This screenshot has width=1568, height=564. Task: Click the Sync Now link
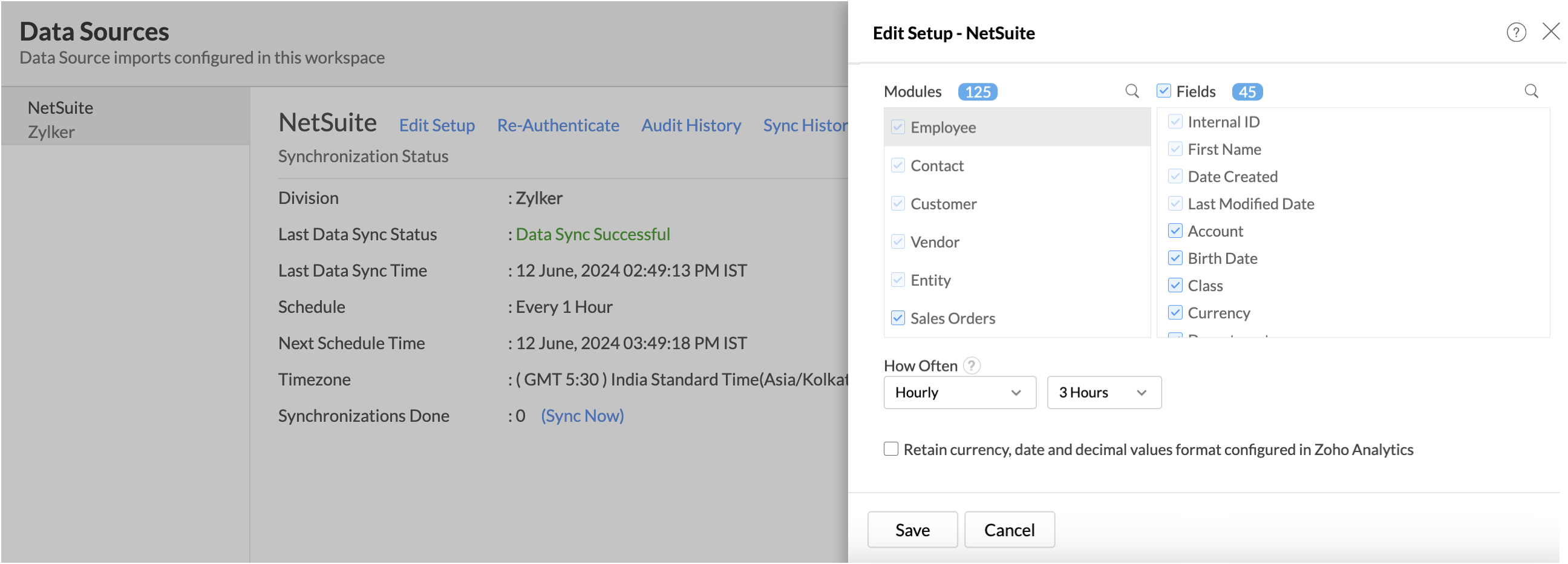[582, 416]
